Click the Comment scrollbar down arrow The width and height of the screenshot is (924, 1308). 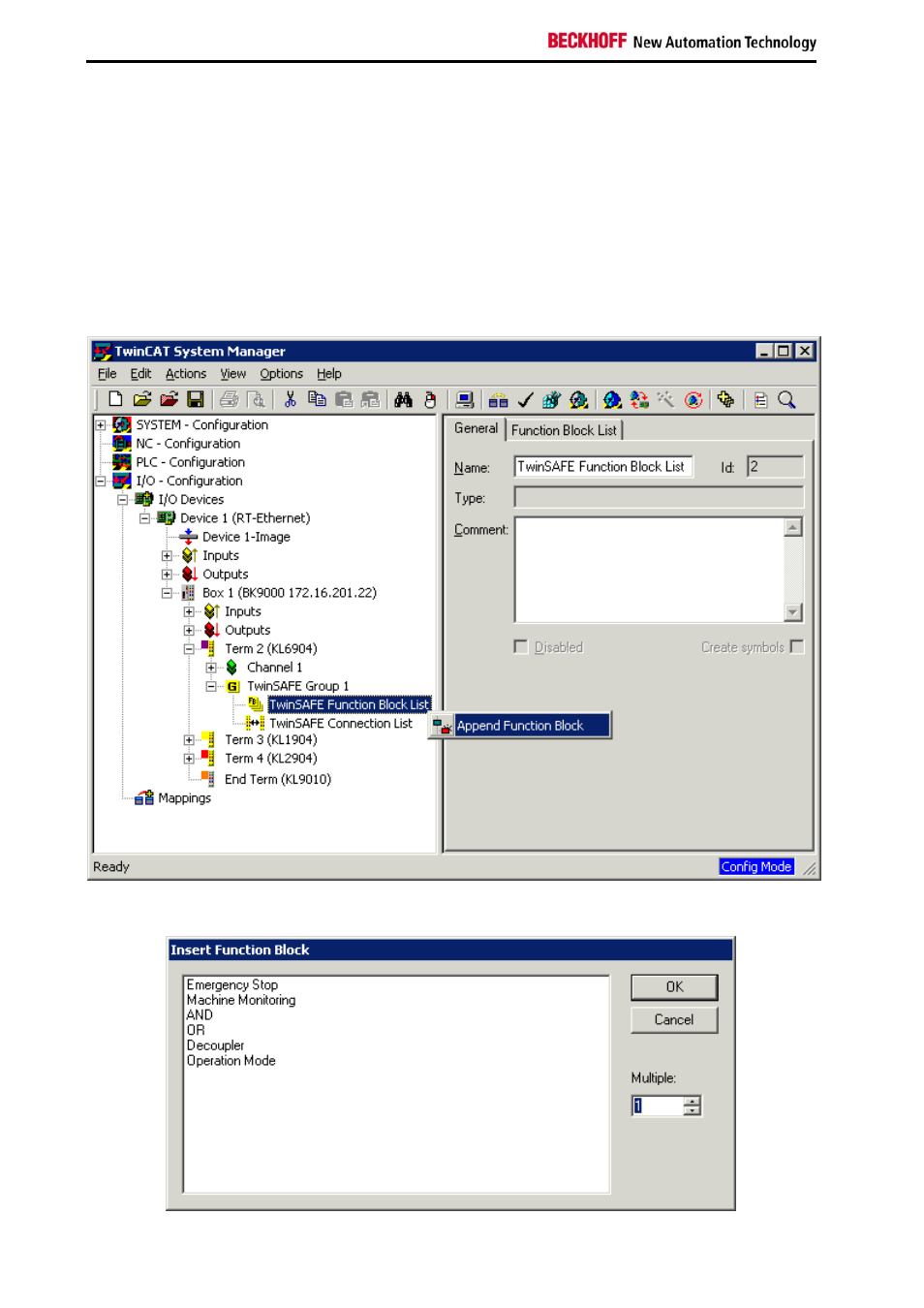click(x=793, y=611)
